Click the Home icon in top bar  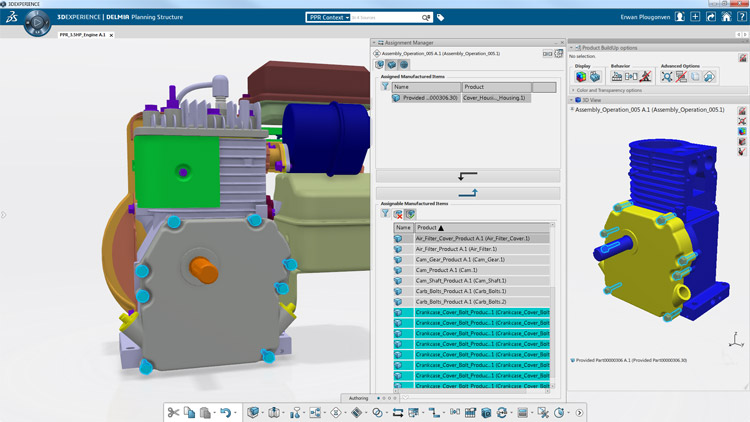[x=726, y=16]
